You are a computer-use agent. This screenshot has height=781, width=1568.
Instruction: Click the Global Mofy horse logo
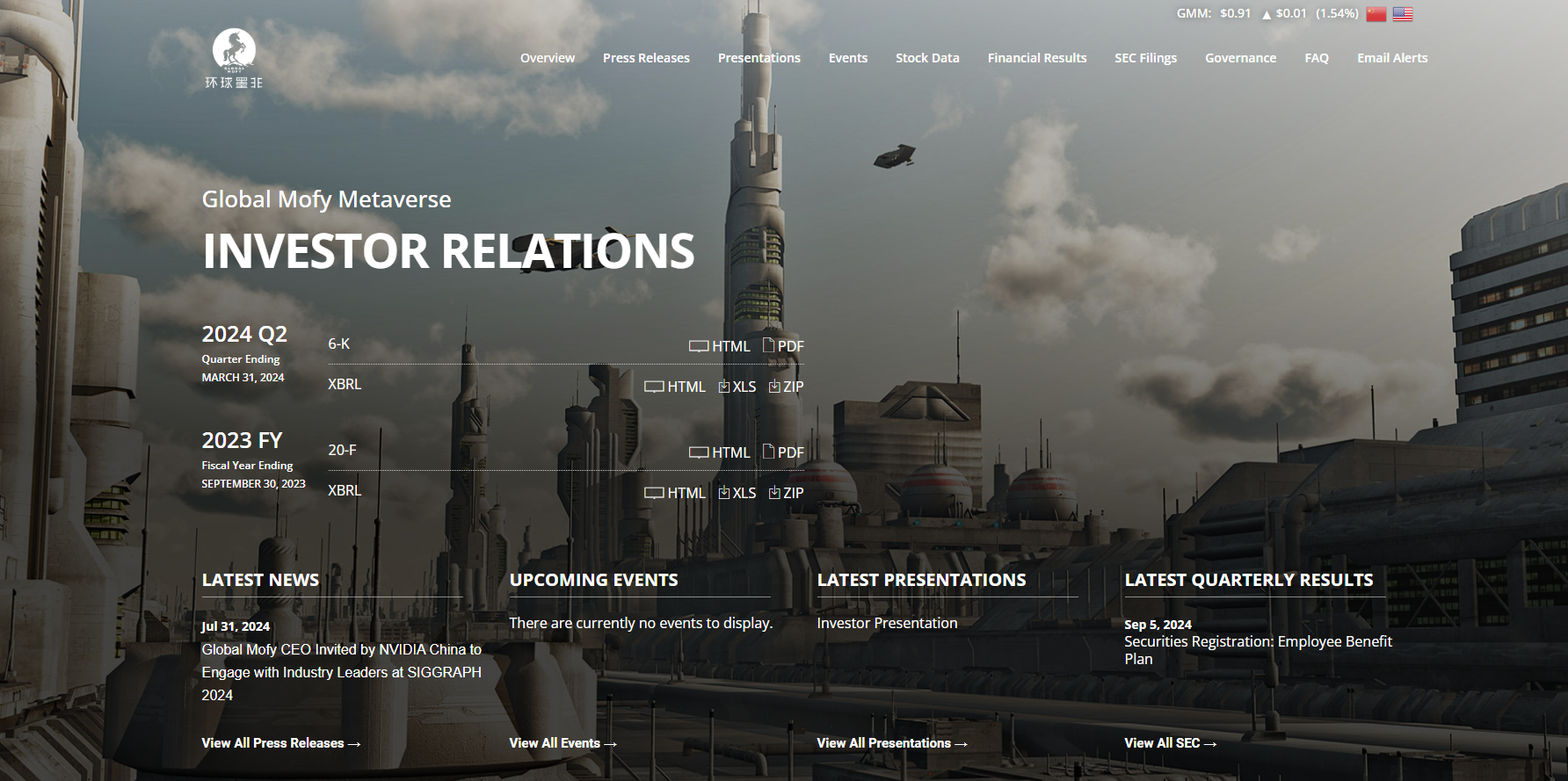tap(234, 59)
